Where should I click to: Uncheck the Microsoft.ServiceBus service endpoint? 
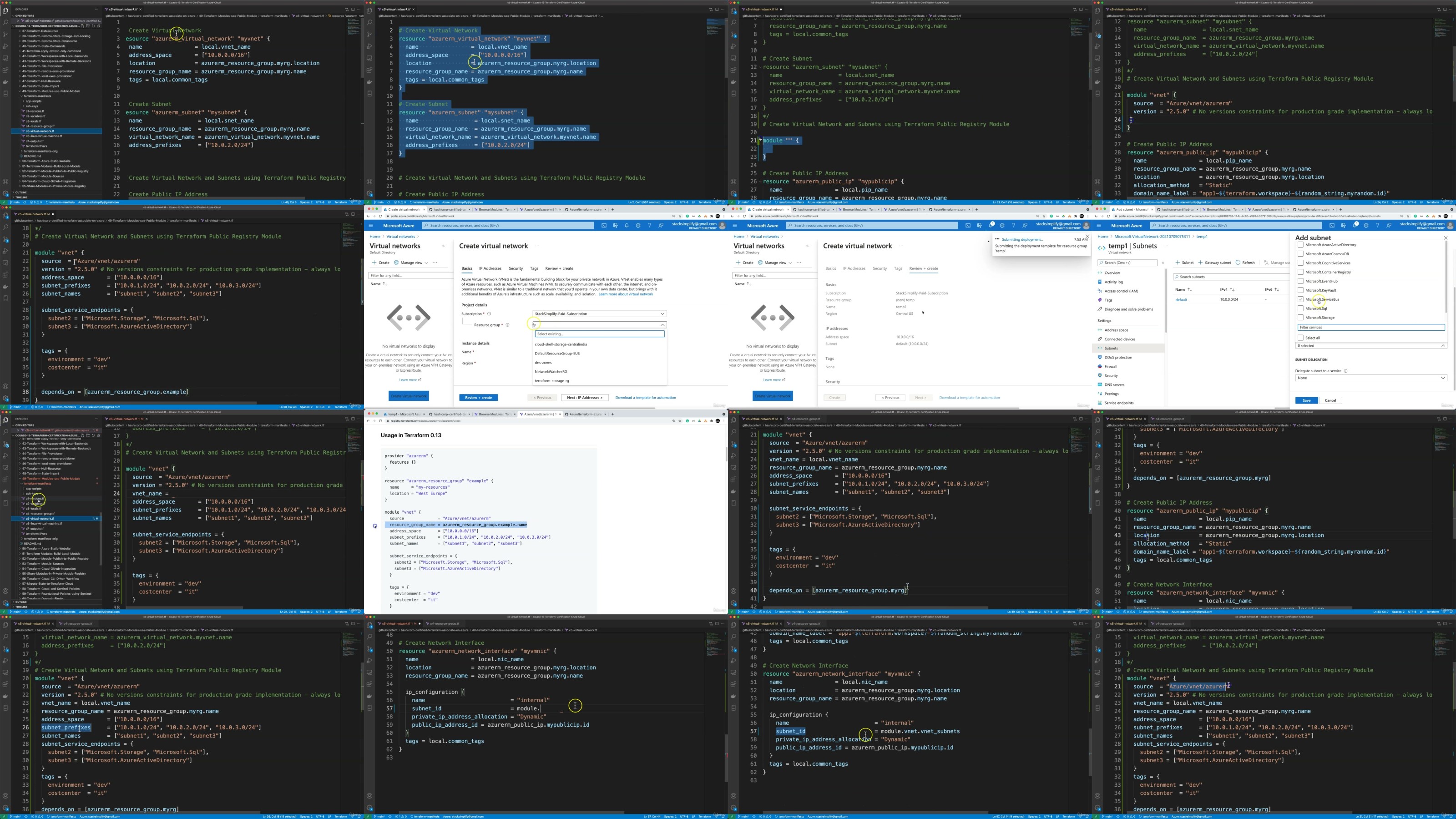1300,299
